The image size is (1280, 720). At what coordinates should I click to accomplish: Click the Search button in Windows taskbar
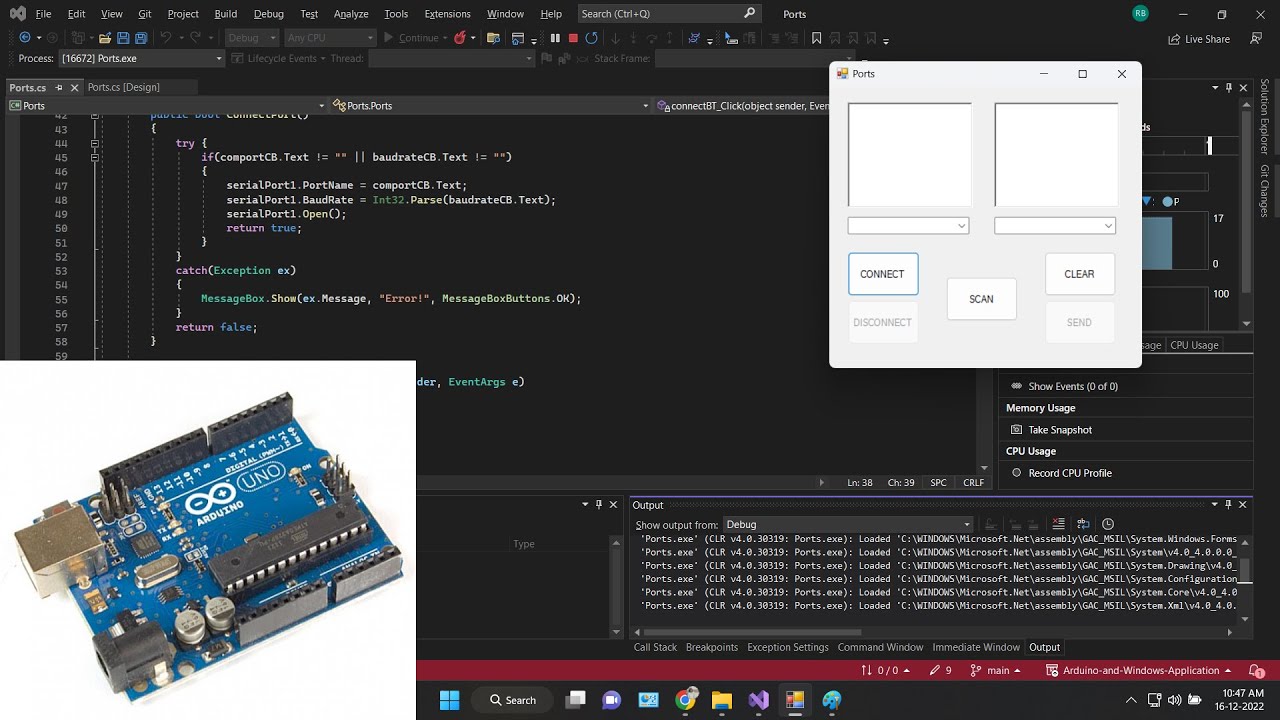[512, 699]
